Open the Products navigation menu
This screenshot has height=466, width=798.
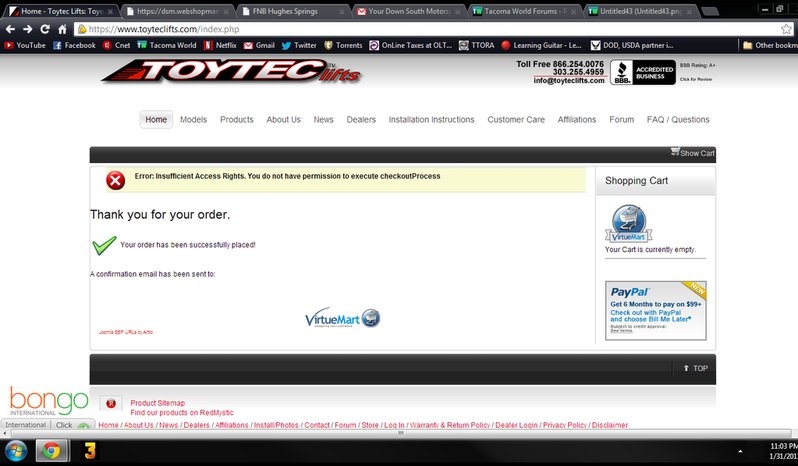(x=237, y=120)
